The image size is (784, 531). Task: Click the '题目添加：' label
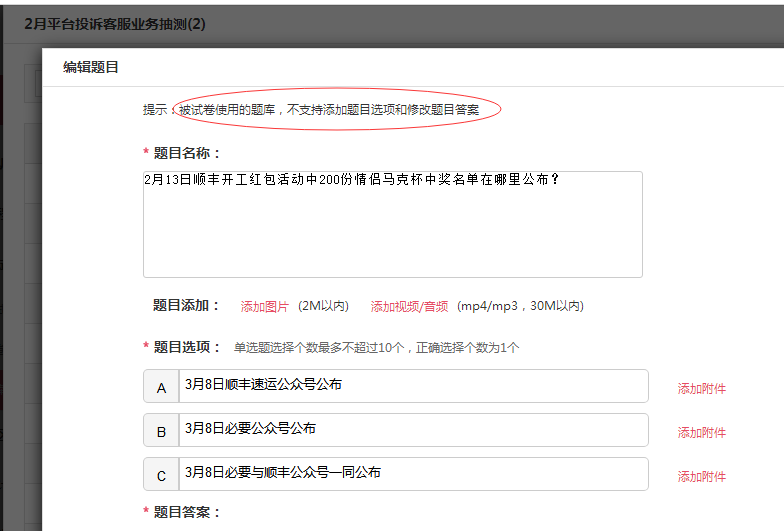tap(186, 305)
